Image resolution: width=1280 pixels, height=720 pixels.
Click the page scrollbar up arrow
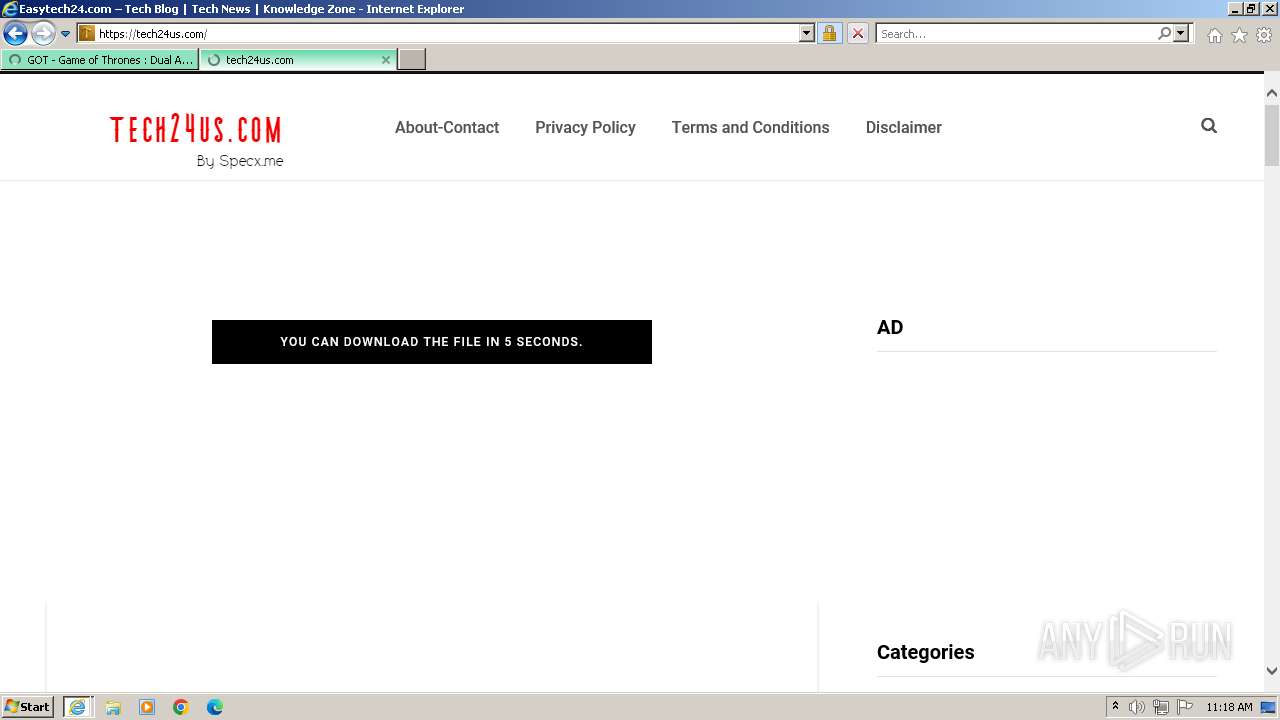[1272, 93]
